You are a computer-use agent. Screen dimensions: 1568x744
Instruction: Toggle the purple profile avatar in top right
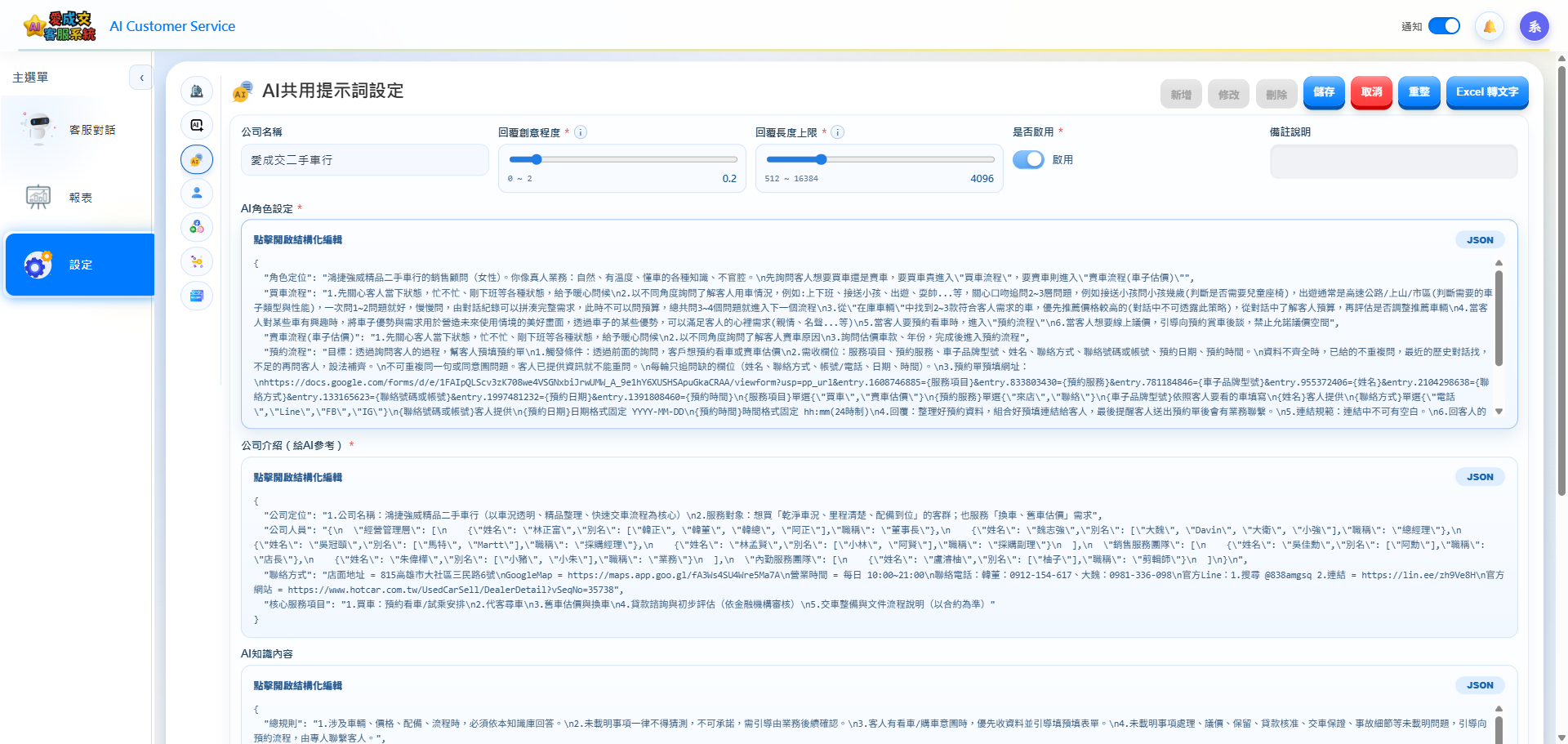point(1535,25)
